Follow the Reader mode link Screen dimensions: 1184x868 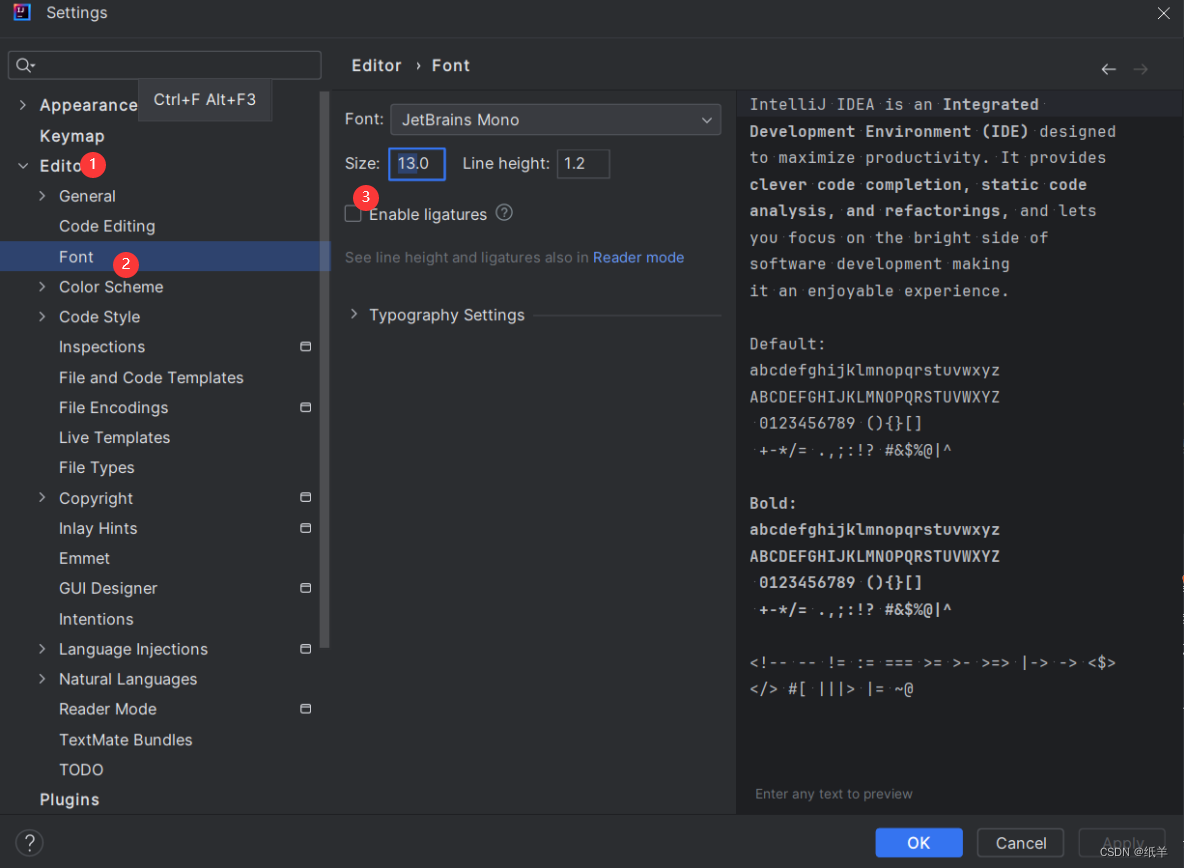[x=638, y=257]
